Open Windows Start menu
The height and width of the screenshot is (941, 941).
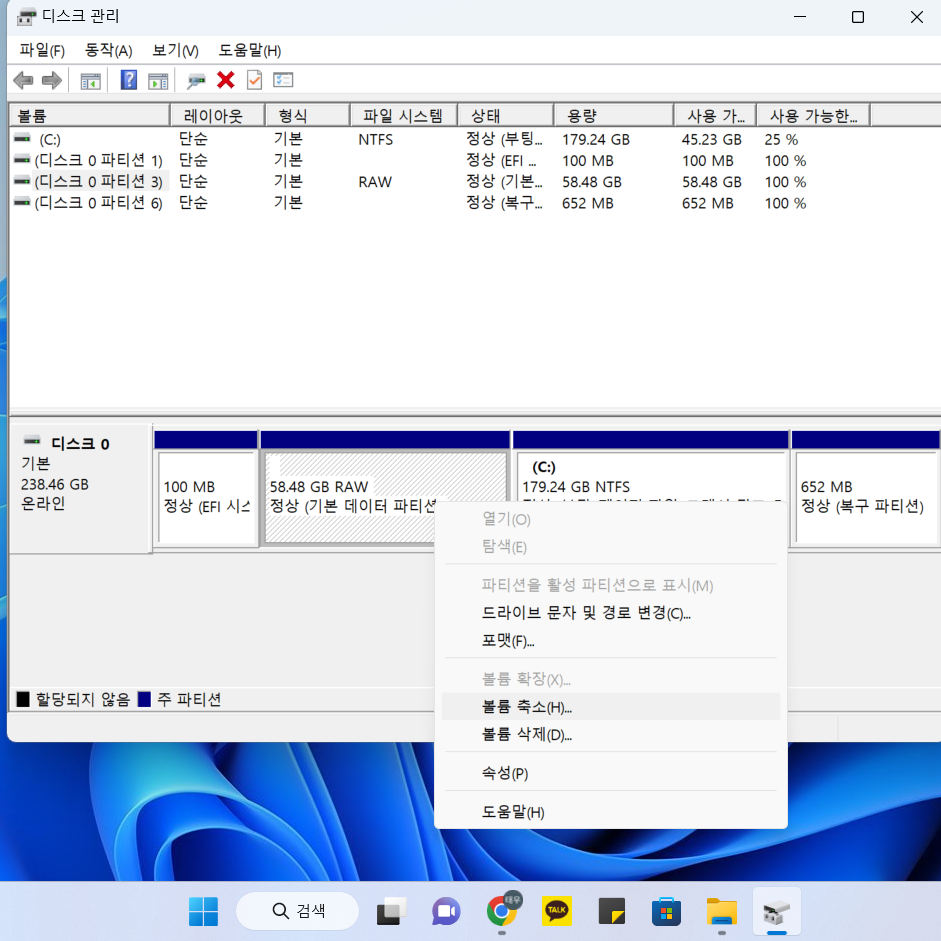(x=203, y=911)
